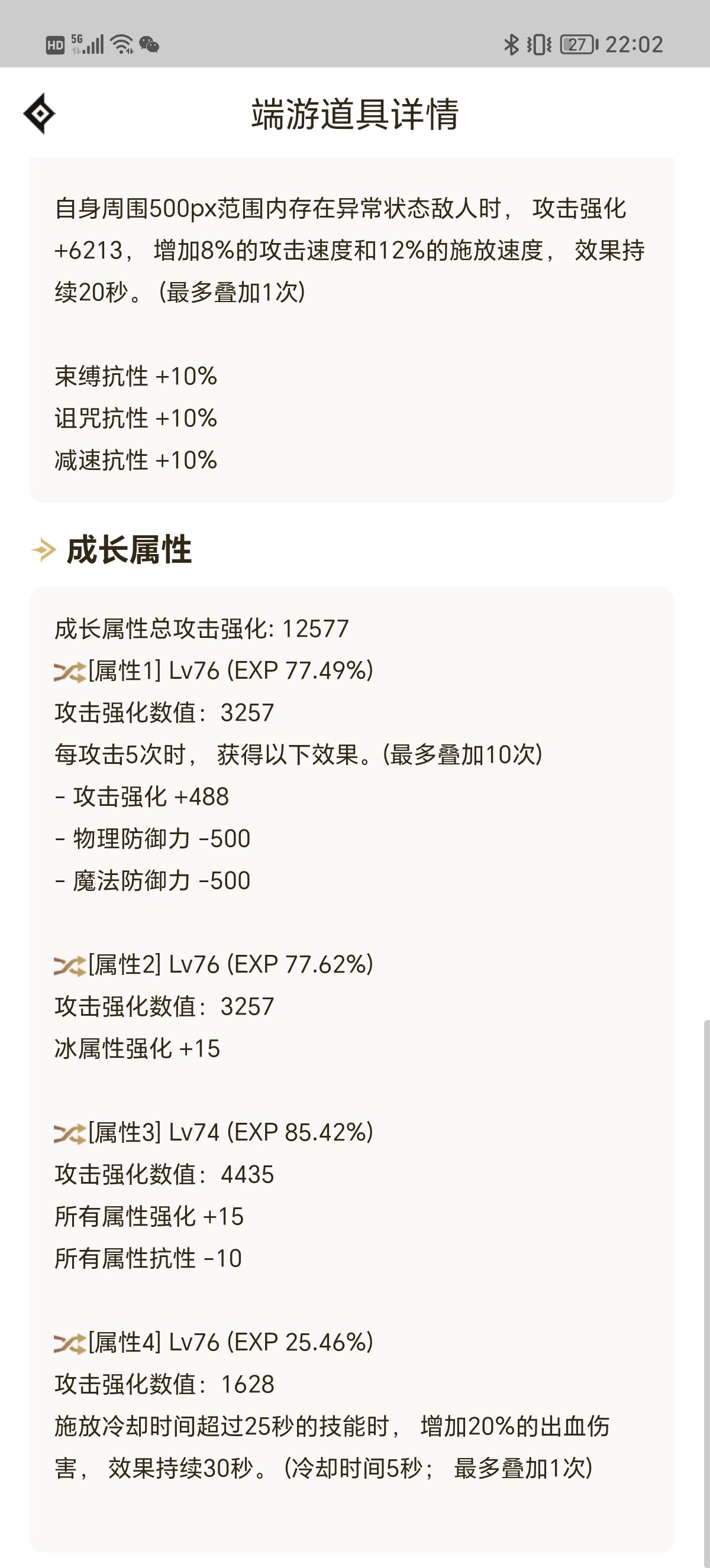Tap the vibrate mode icon in status bar
Viewport: 710px width, 1568px height.
click(539, 44)
